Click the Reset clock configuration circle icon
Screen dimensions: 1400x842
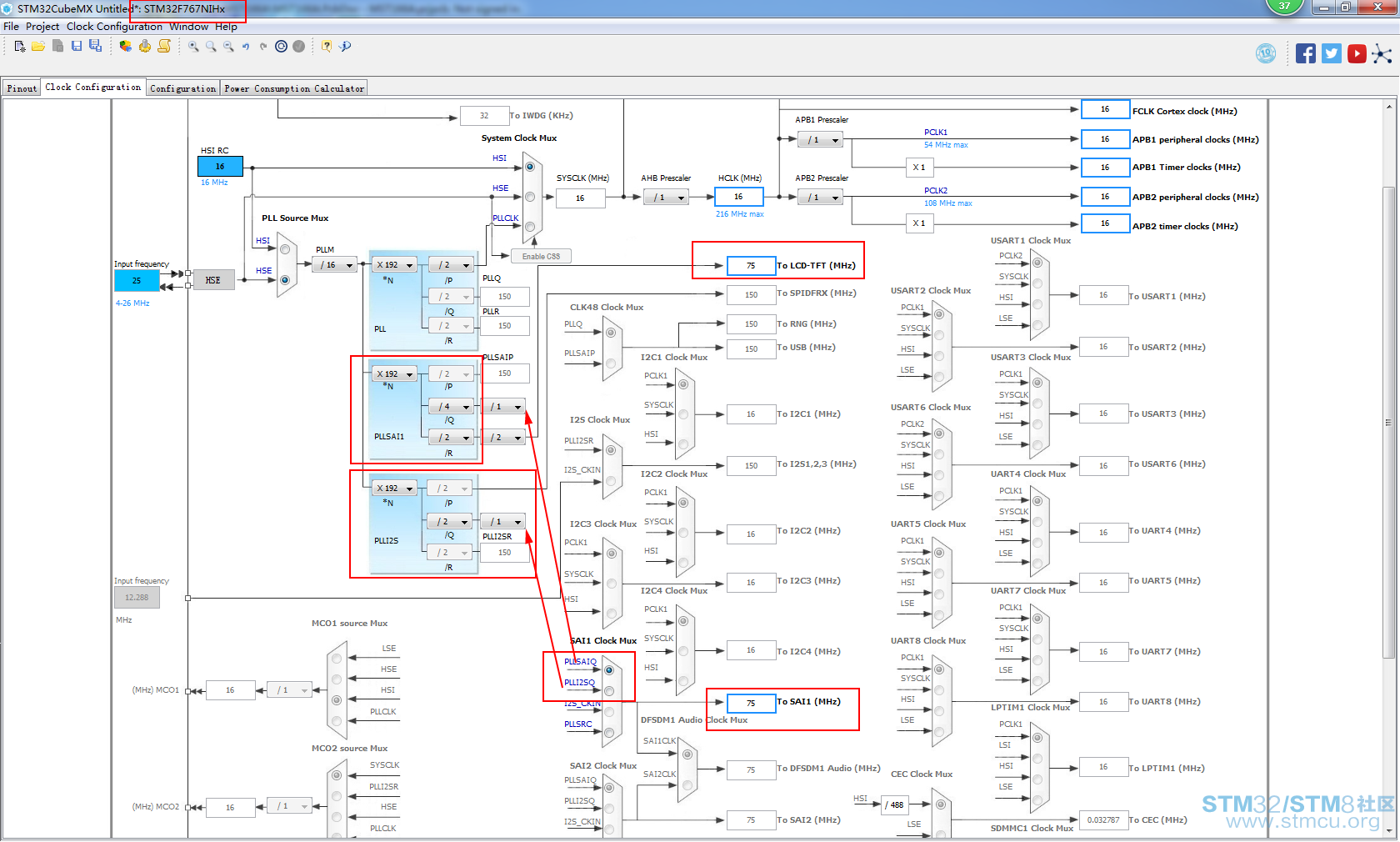point(281,47)
